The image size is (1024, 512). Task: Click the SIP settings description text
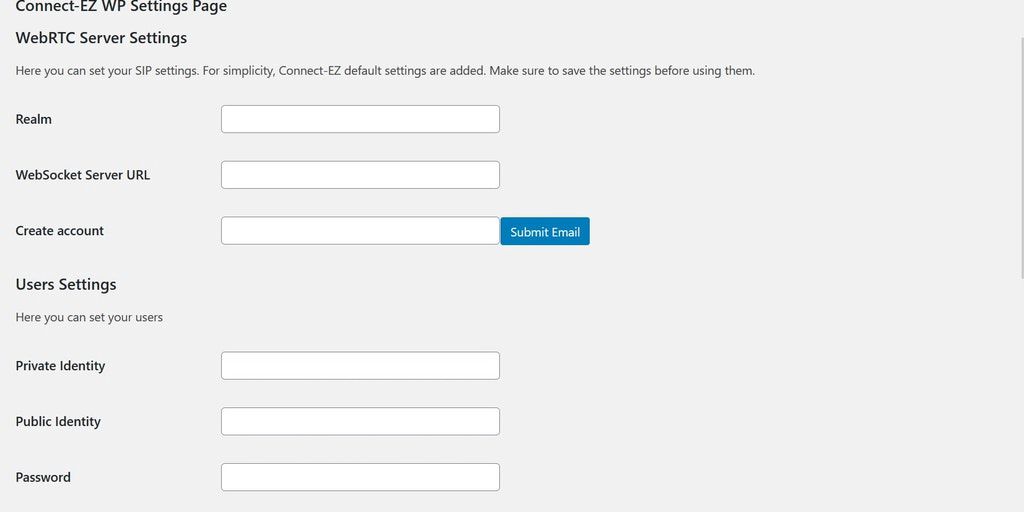385,71
